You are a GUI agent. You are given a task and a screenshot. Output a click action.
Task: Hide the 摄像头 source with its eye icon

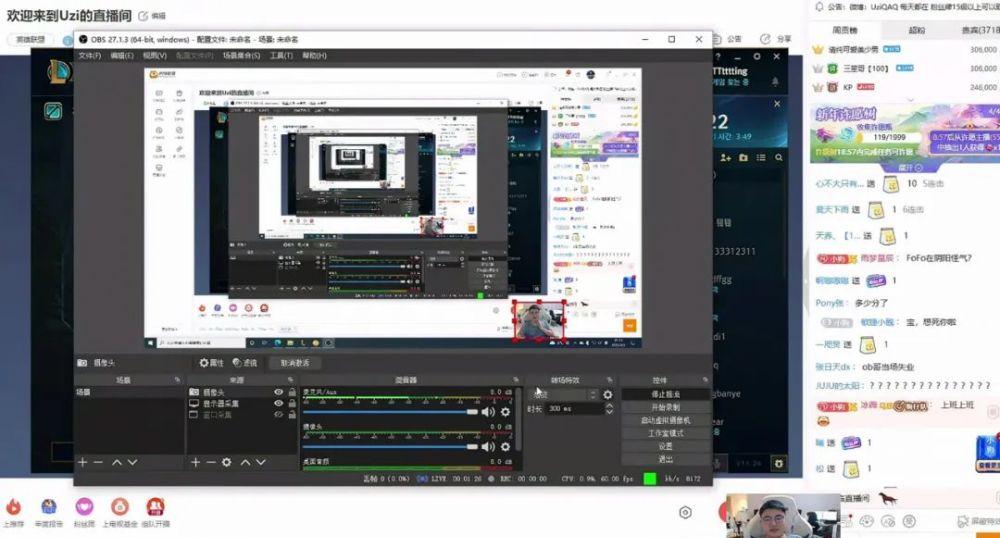(279, 392)
